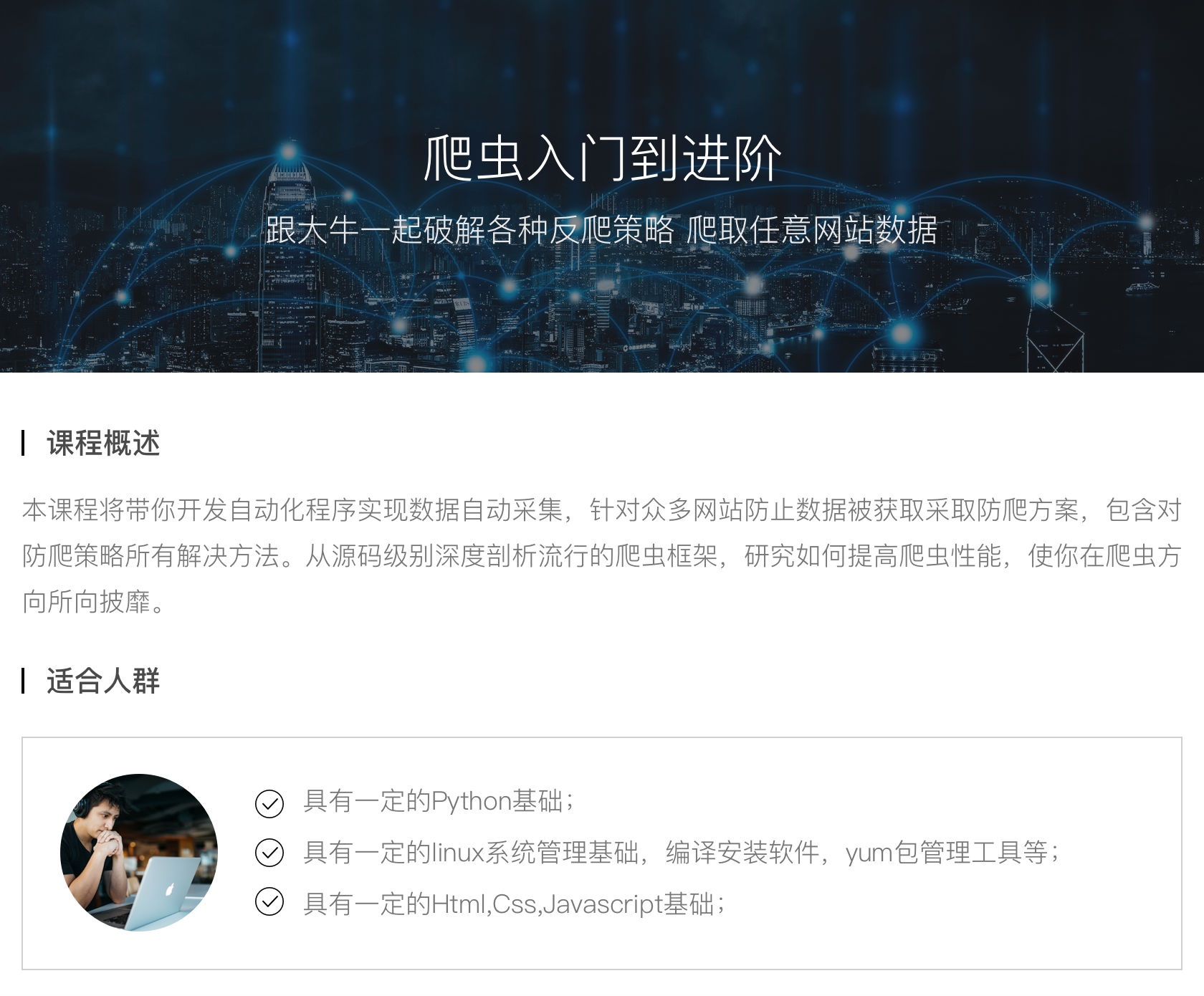Click the banner title 爬虫入门到进阶
1204x996 pixels.
click(602, 158)
